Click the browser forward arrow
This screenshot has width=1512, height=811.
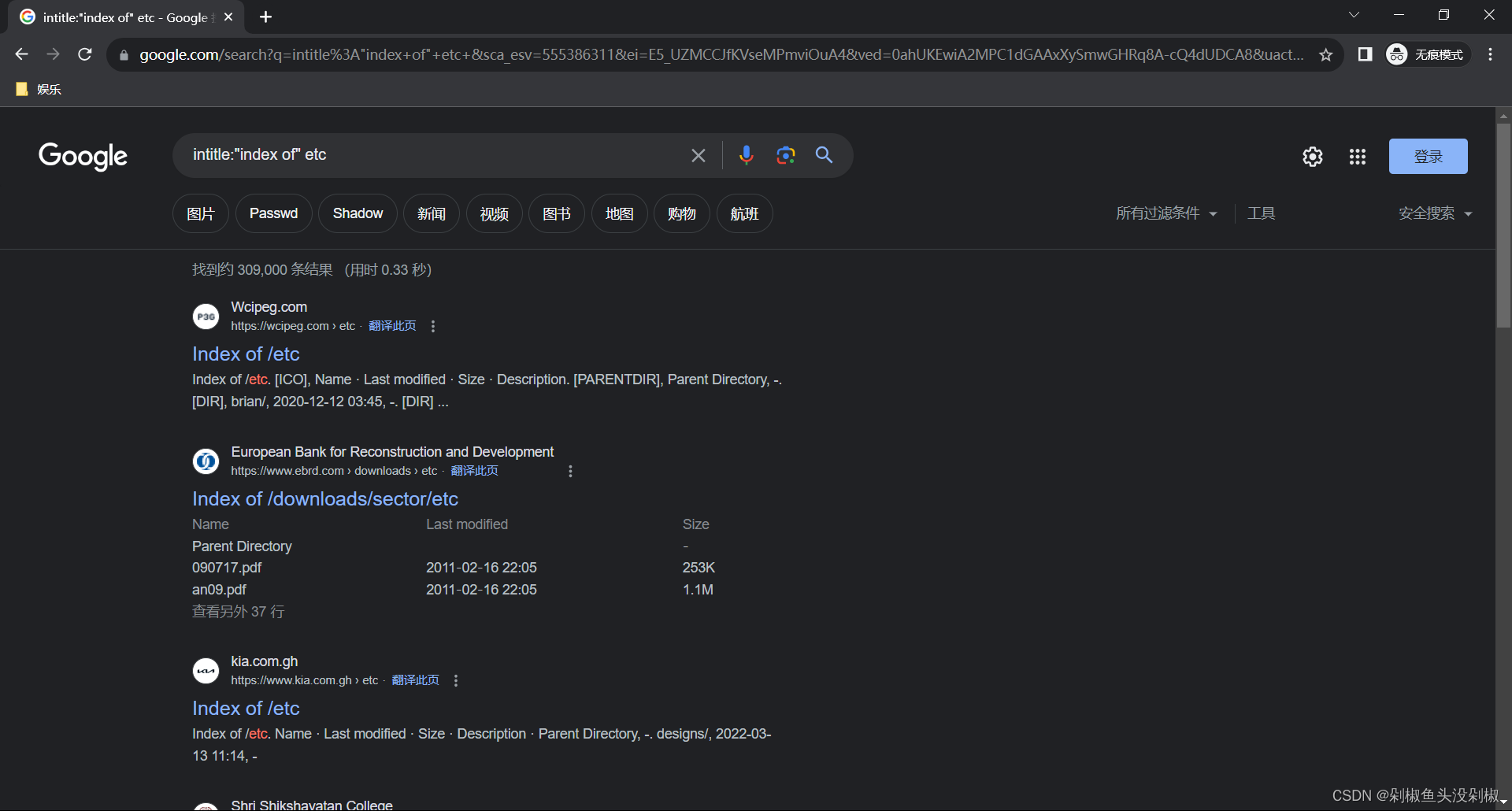53,54
